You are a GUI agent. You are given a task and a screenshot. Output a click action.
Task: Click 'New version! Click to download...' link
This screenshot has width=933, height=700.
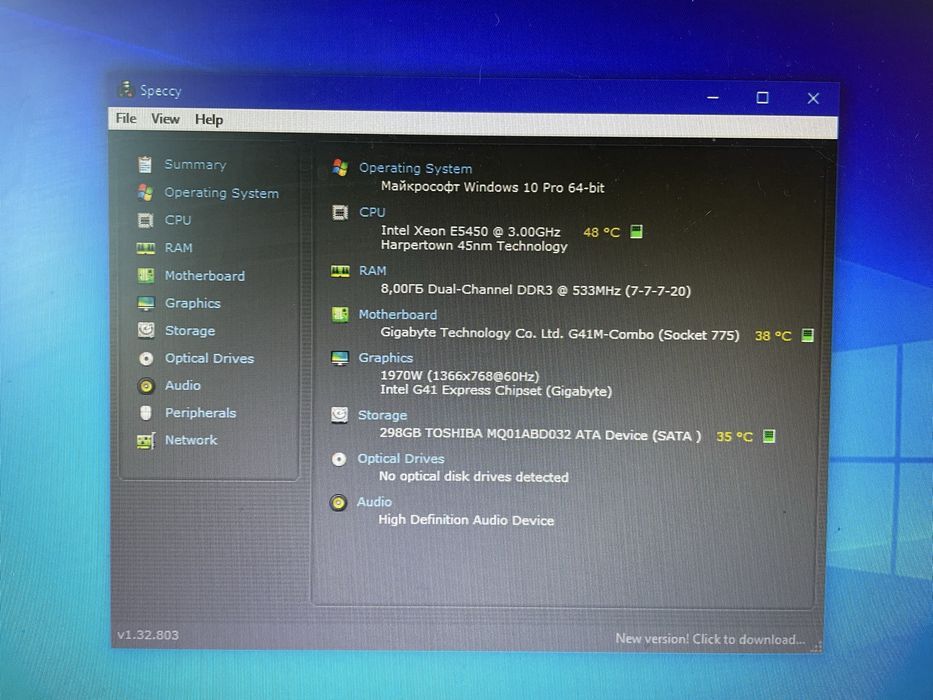tap(710, 639)
